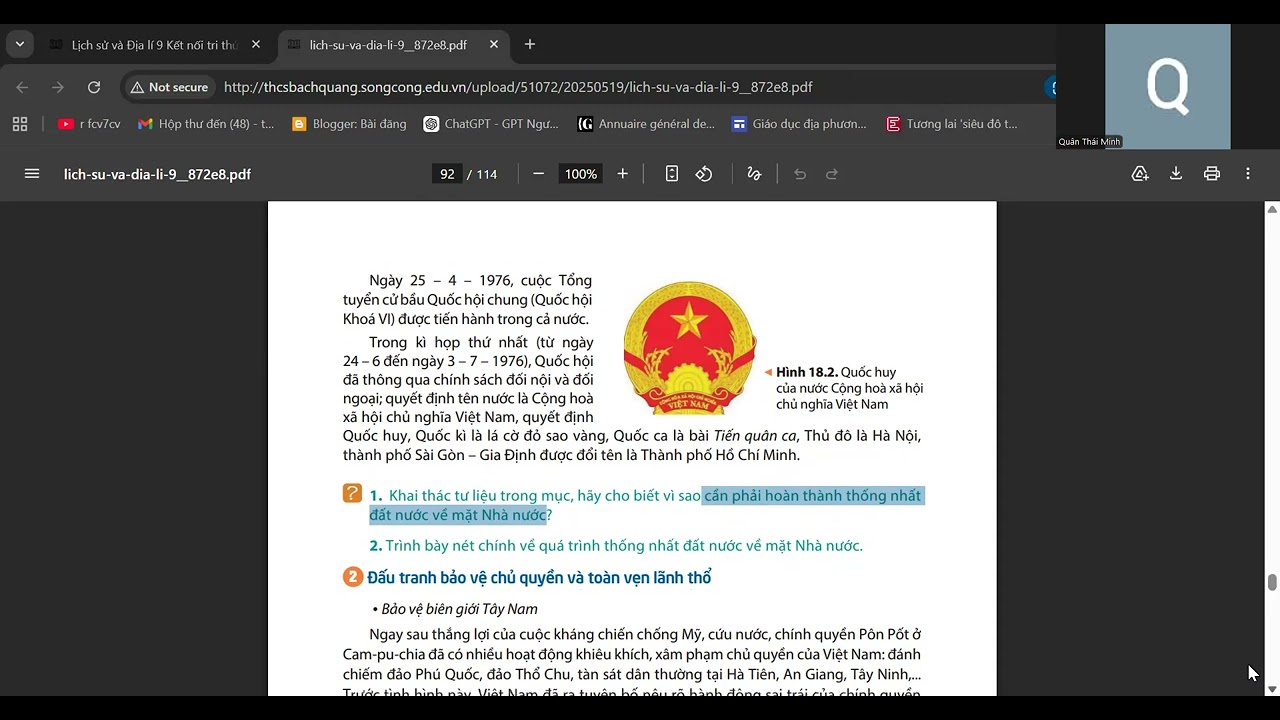1280x720 pixels.
Task: Click the heading Đấu tranh bảo vệ chủ quyền
Action: point(539,578)
